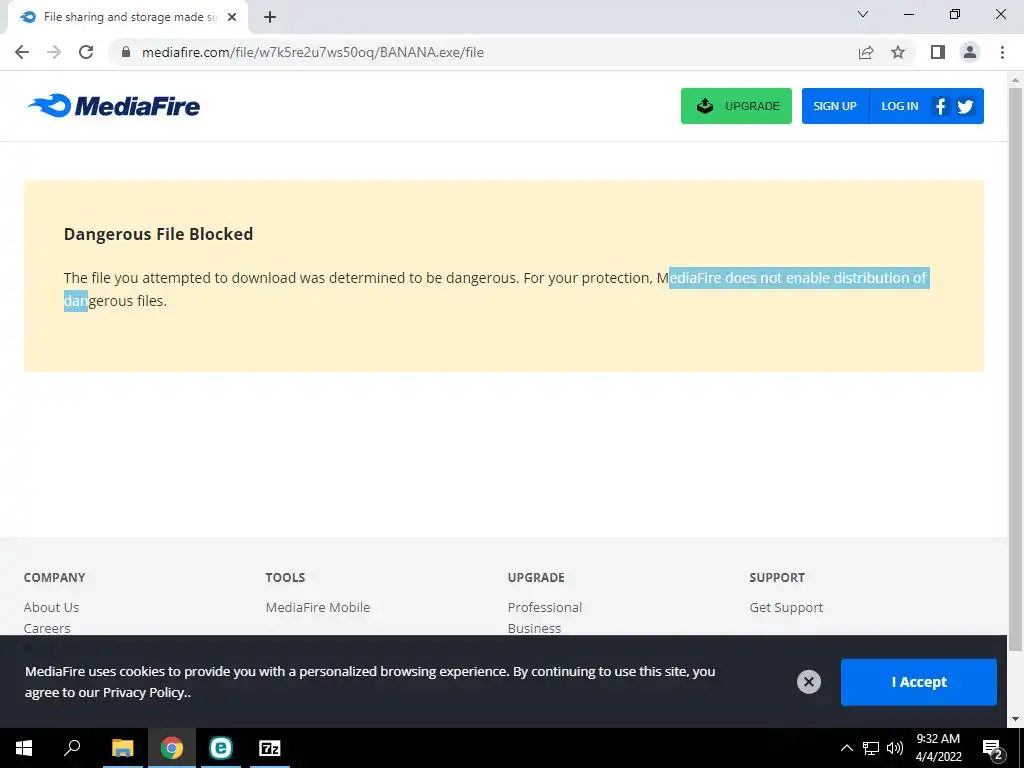The width and height of the screenshot is (1024, 768).
Task: Click the TOOLS footer heading
Action: pyautogui.click(x=285, y=577)
